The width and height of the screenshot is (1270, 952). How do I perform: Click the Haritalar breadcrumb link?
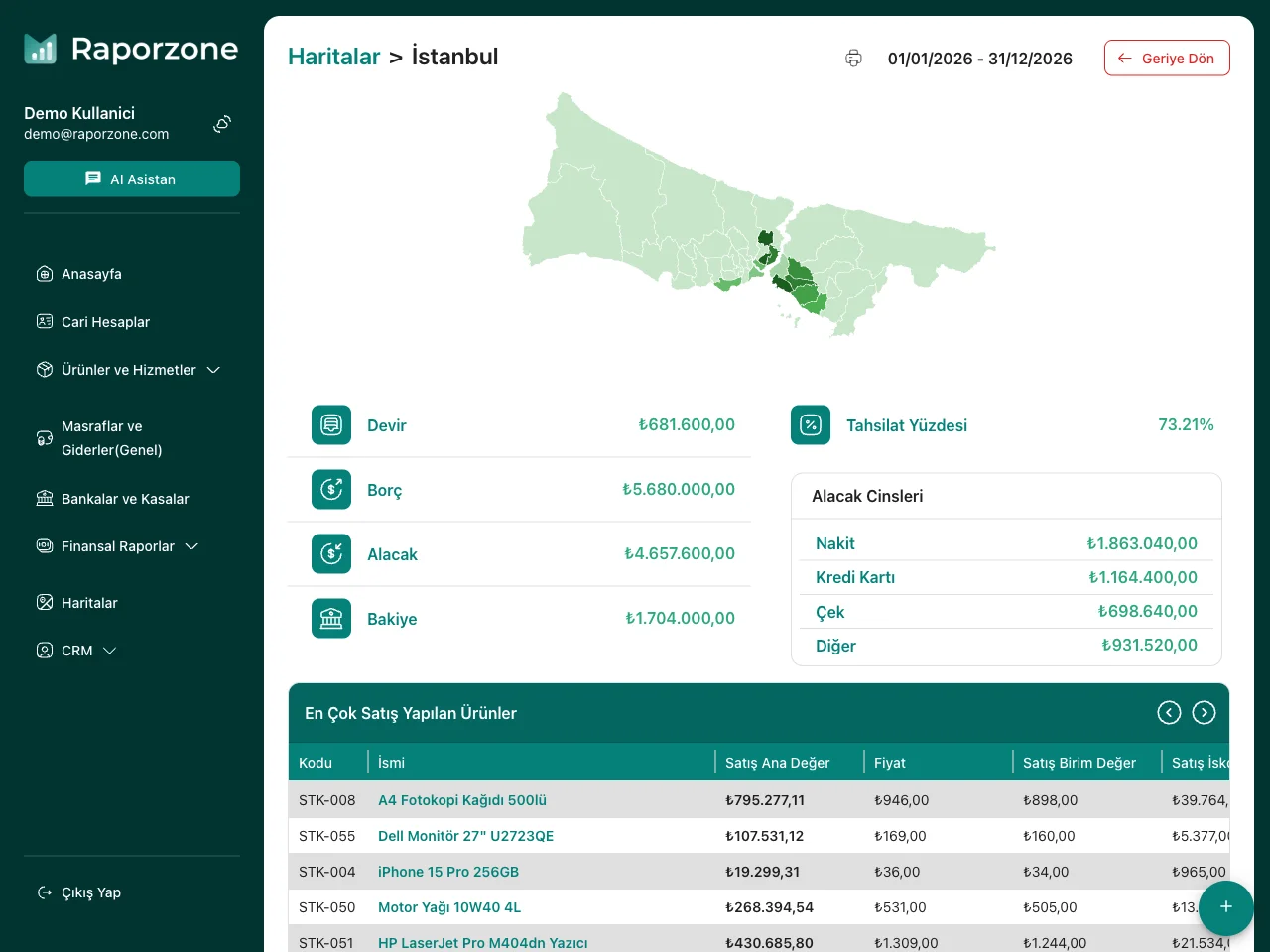333,57
